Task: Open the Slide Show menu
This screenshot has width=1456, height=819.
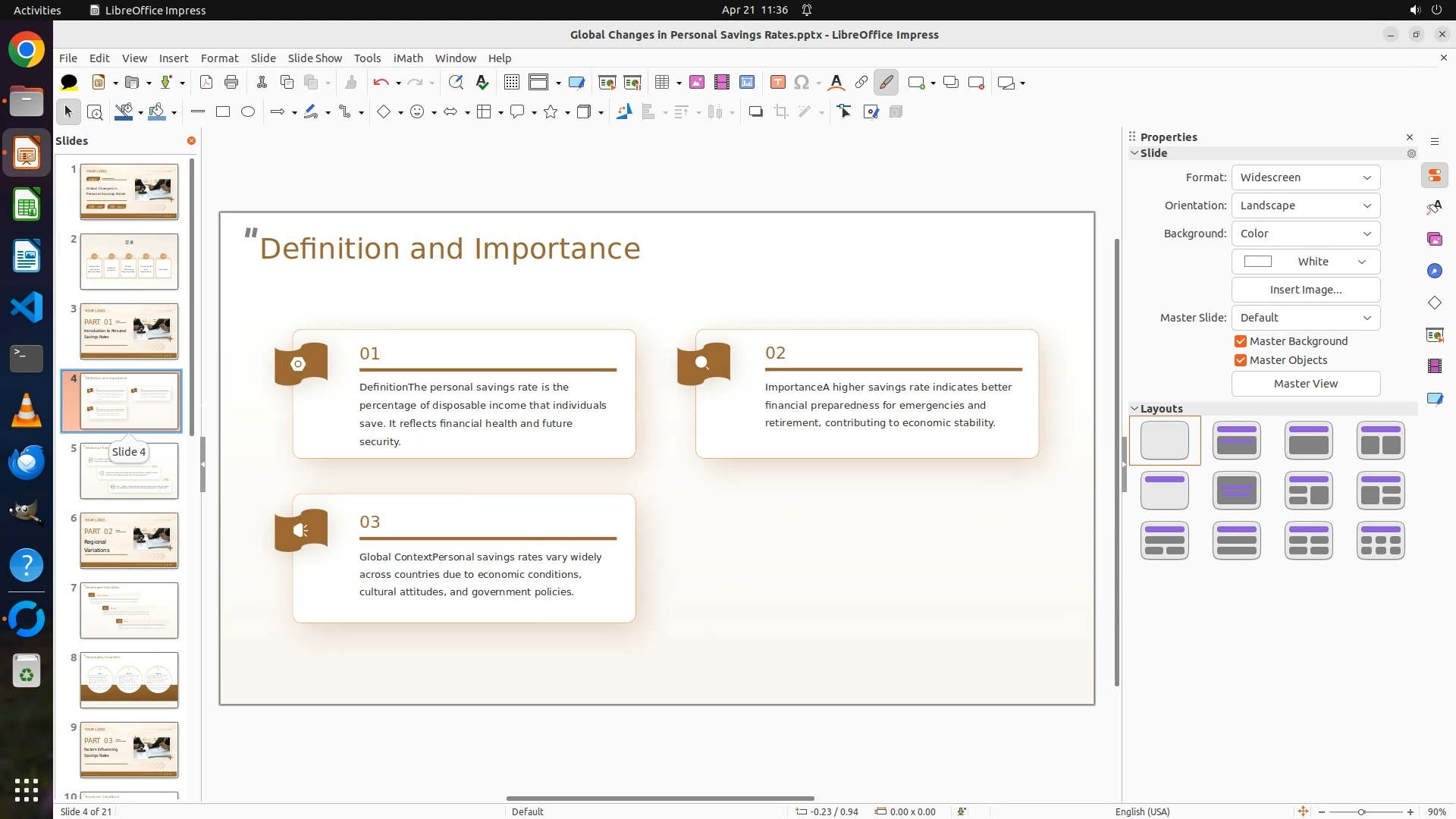Action: [x=315, y=58]
